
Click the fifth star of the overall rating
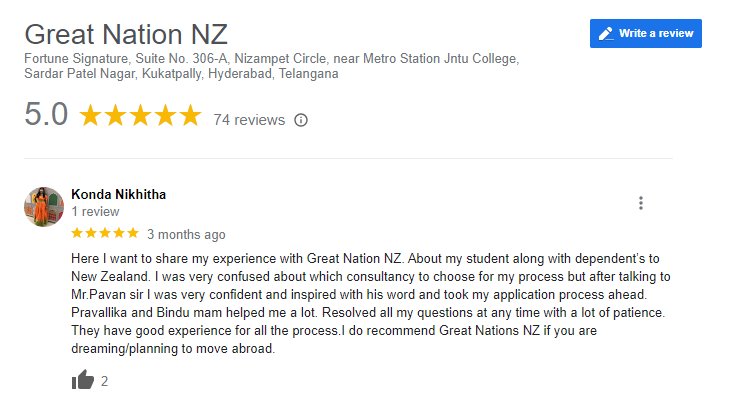point(190,116)
